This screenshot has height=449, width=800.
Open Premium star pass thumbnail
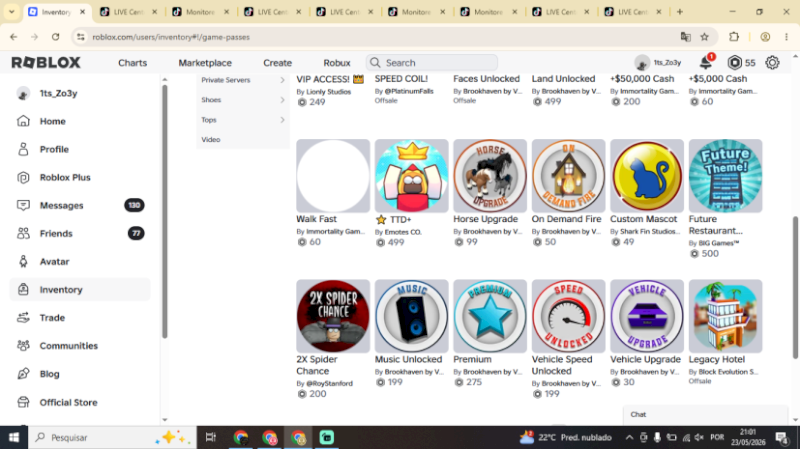(490, 316)
